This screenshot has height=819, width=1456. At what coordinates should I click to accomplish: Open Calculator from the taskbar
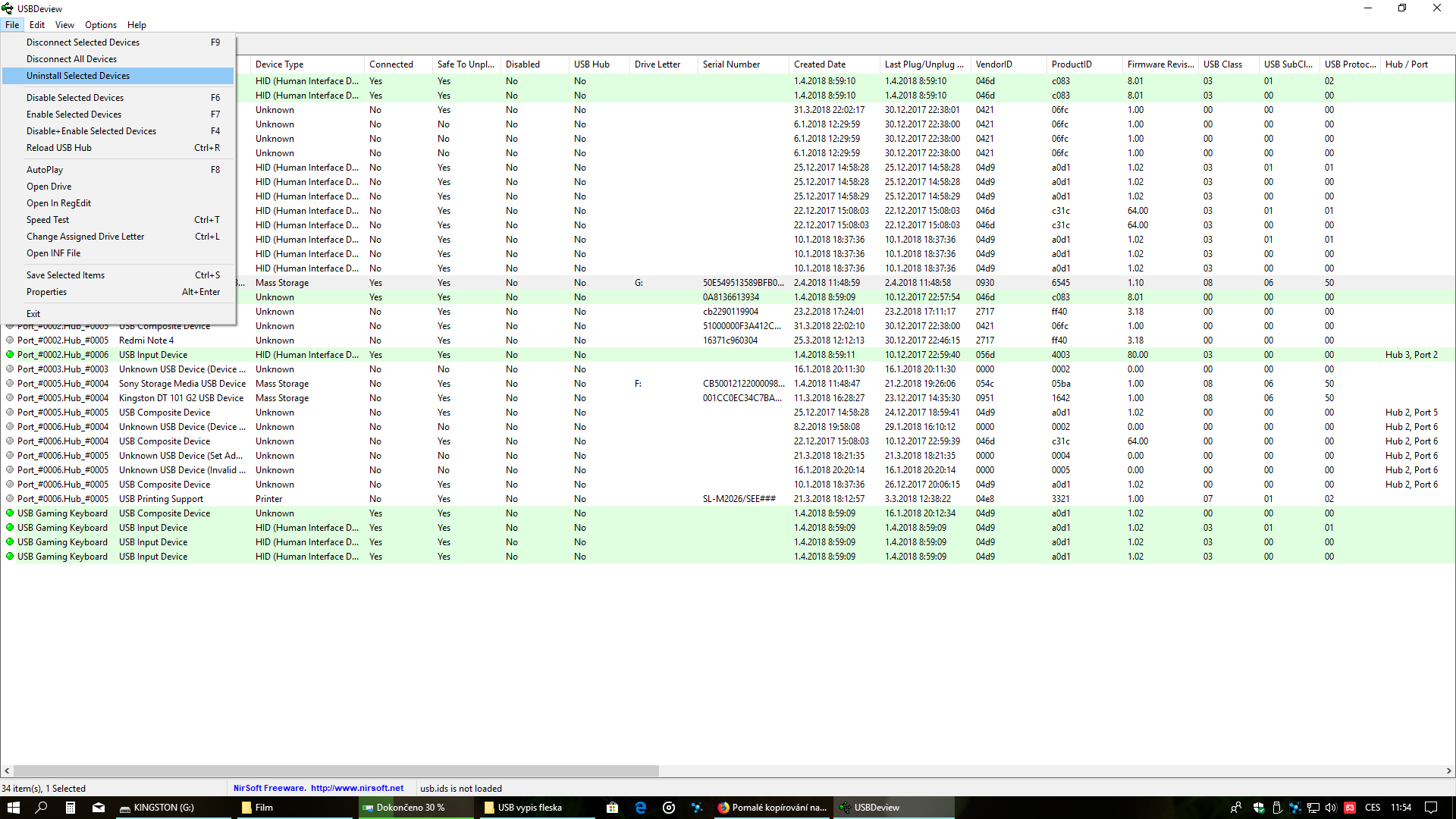pos(70,808)
